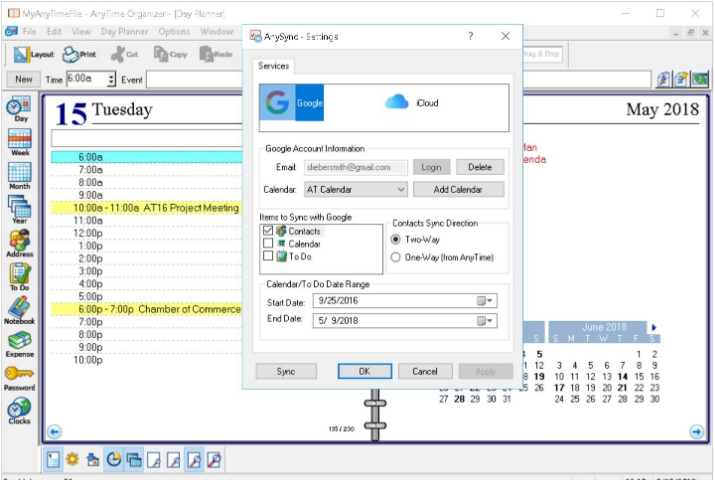Click the Layout toolbar button
The width and height of the screenshot is (715, 480).
(x=33, y=54)
